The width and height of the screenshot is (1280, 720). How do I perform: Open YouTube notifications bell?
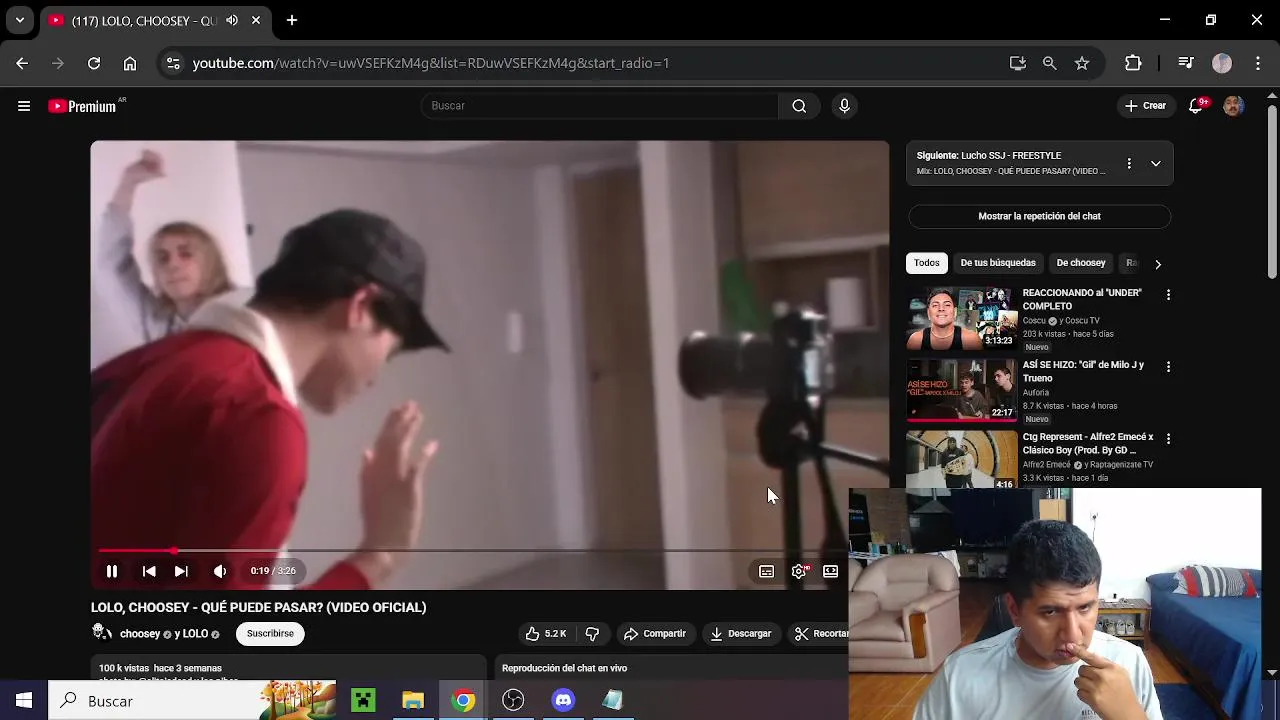pyautogui.click(x=1196, y=106)
